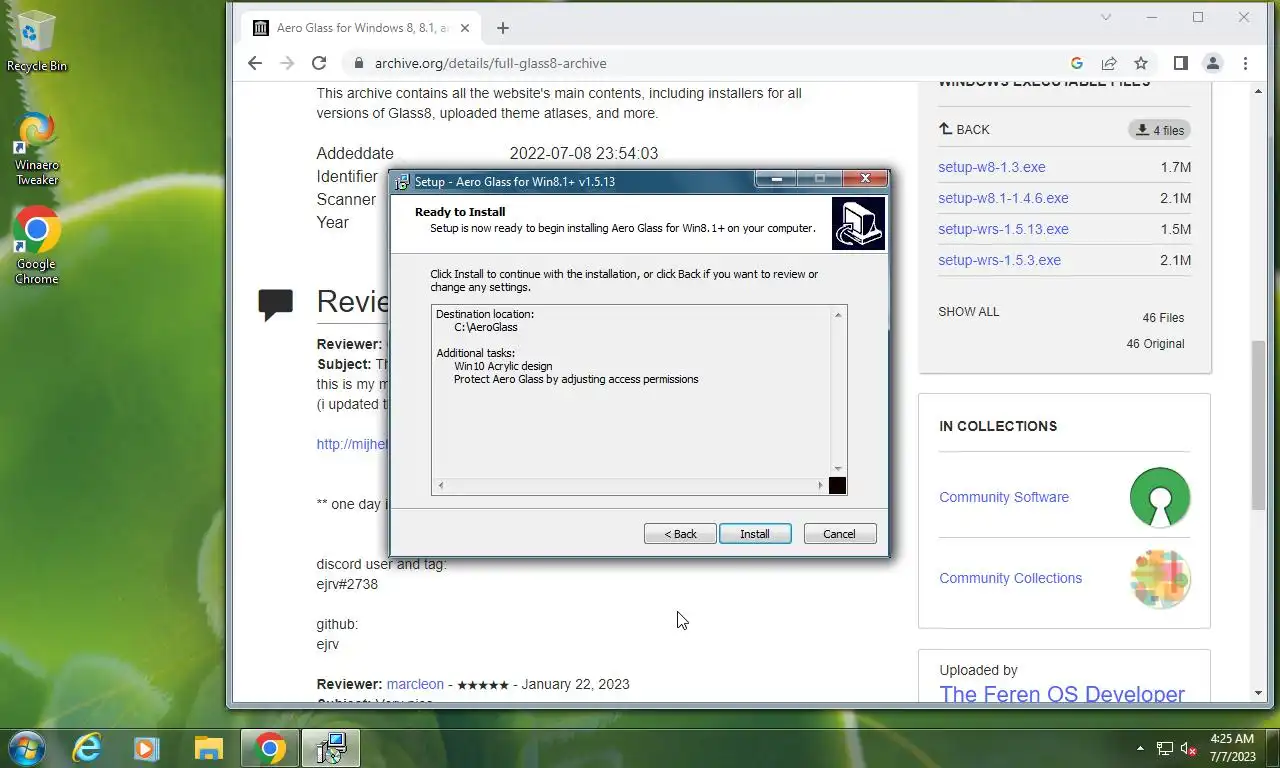Click the Destination location text in summary
The image size is (1280, 768).
click(485, 314)
